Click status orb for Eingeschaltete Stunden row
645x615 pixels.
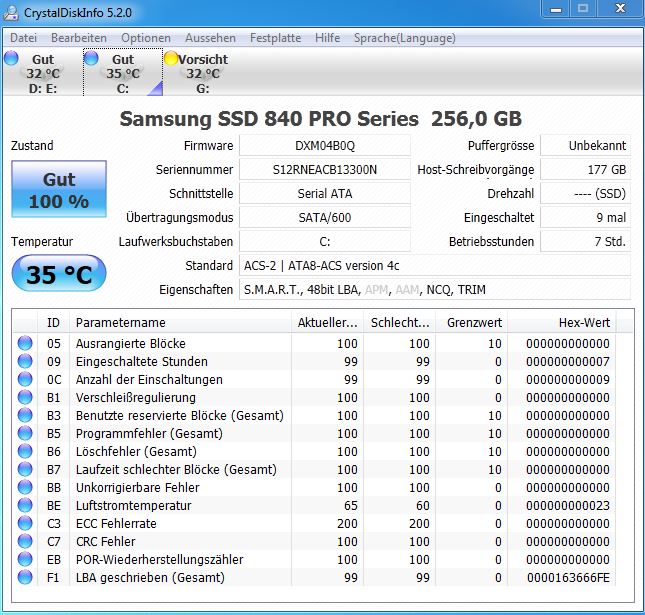(25, 361)
